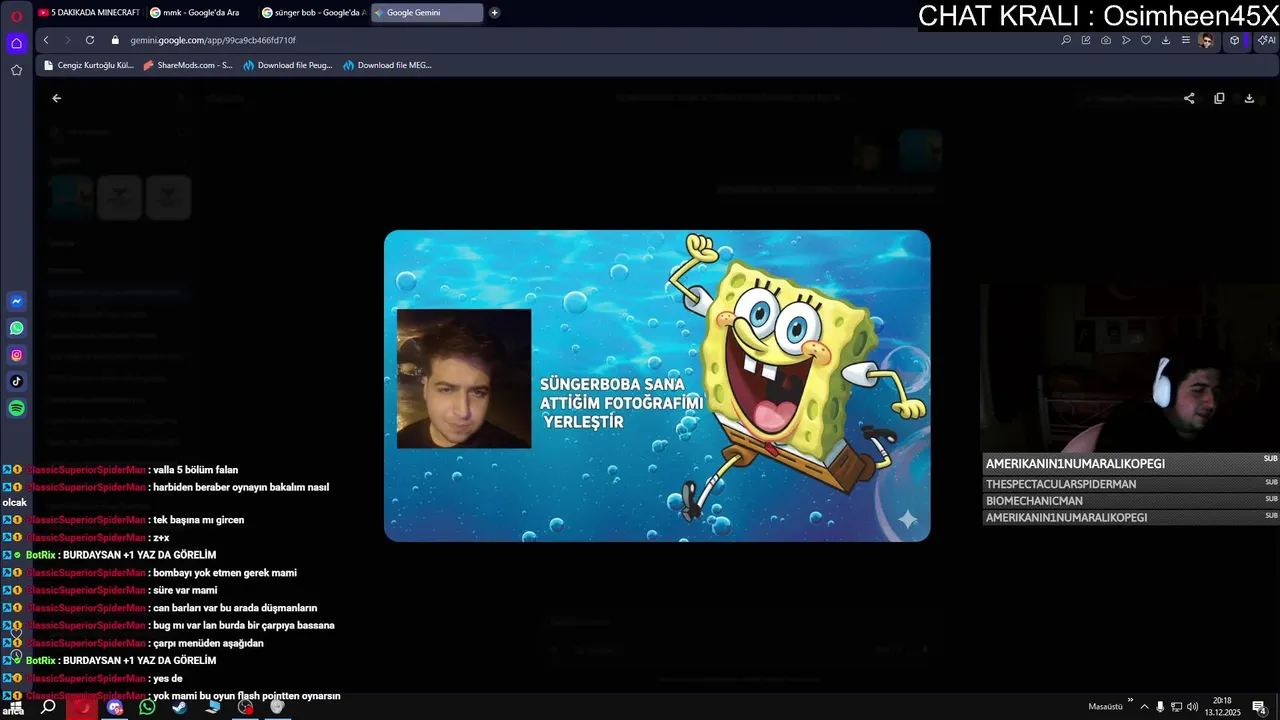Open the Windows notification center
The image size is (1280, 720).
1260,707
